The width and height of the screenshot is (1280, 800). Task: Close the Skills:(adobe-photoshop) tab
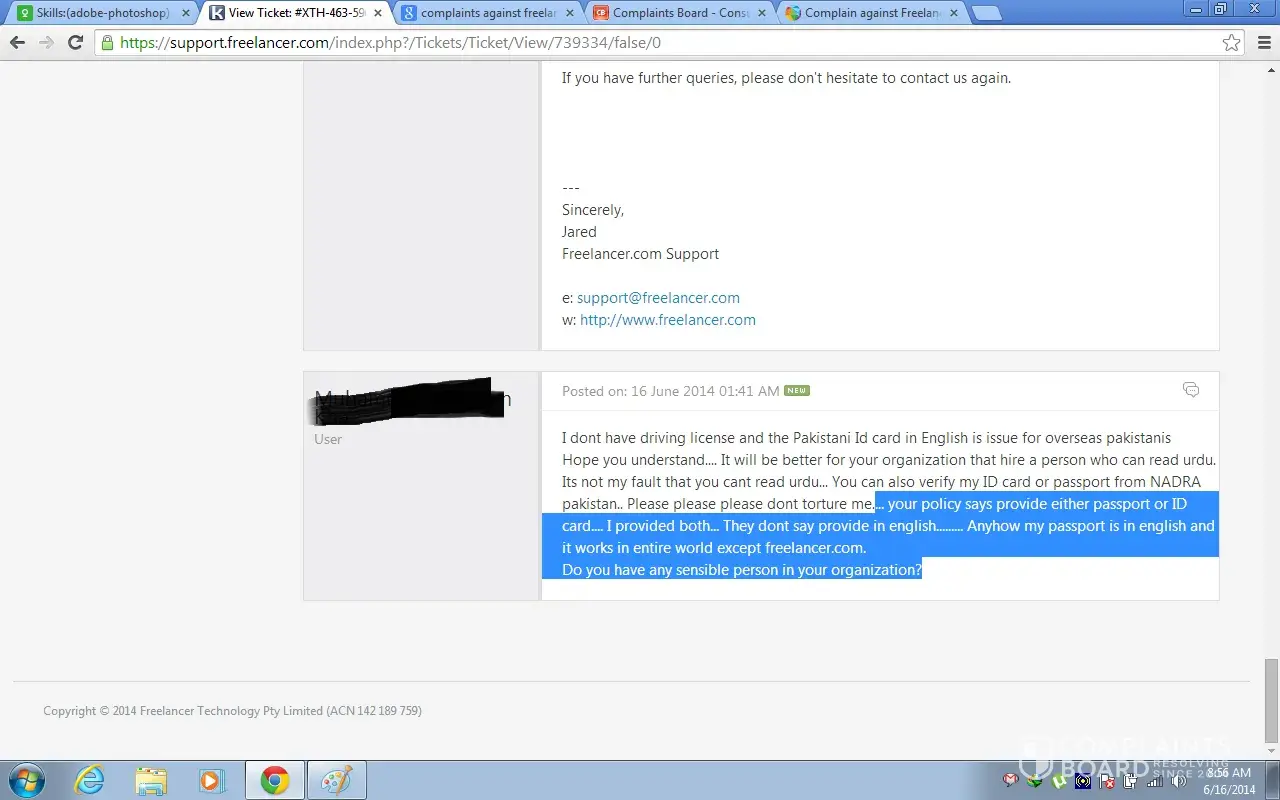(x=186, y=13)
